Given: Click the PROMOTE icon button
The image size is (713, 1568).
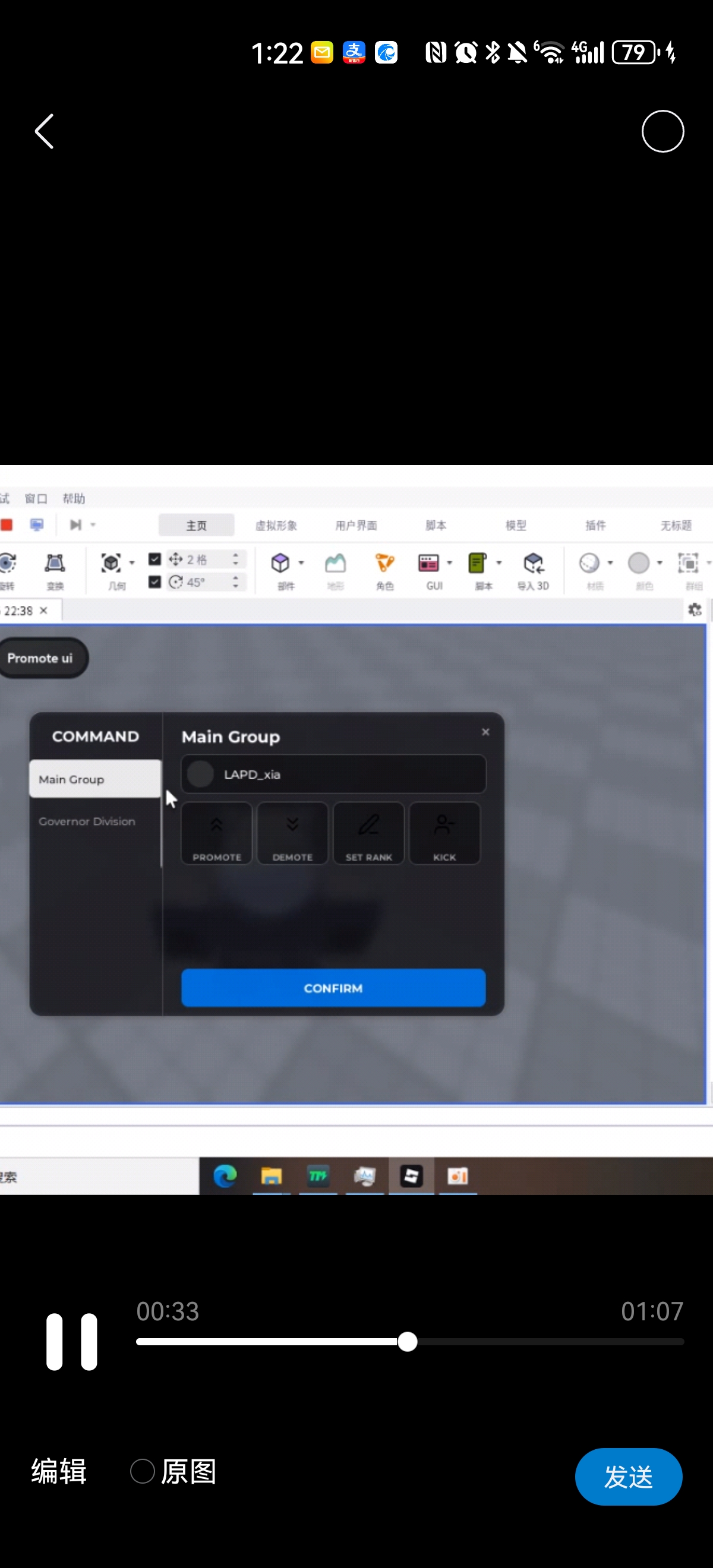Looking at the screenshot, I should coord(217,833).
